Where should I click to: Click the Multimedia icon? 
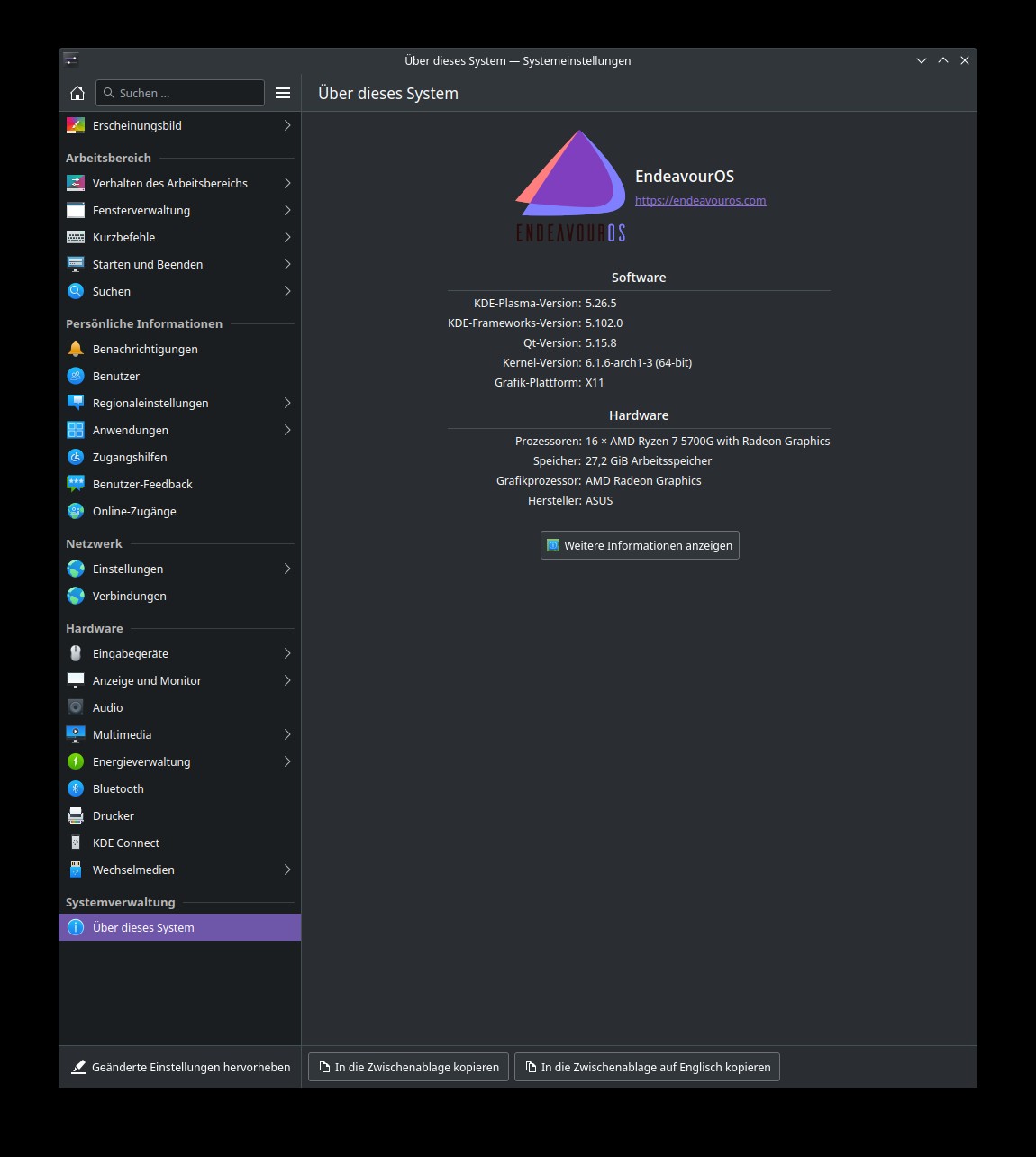pos(76,734)
